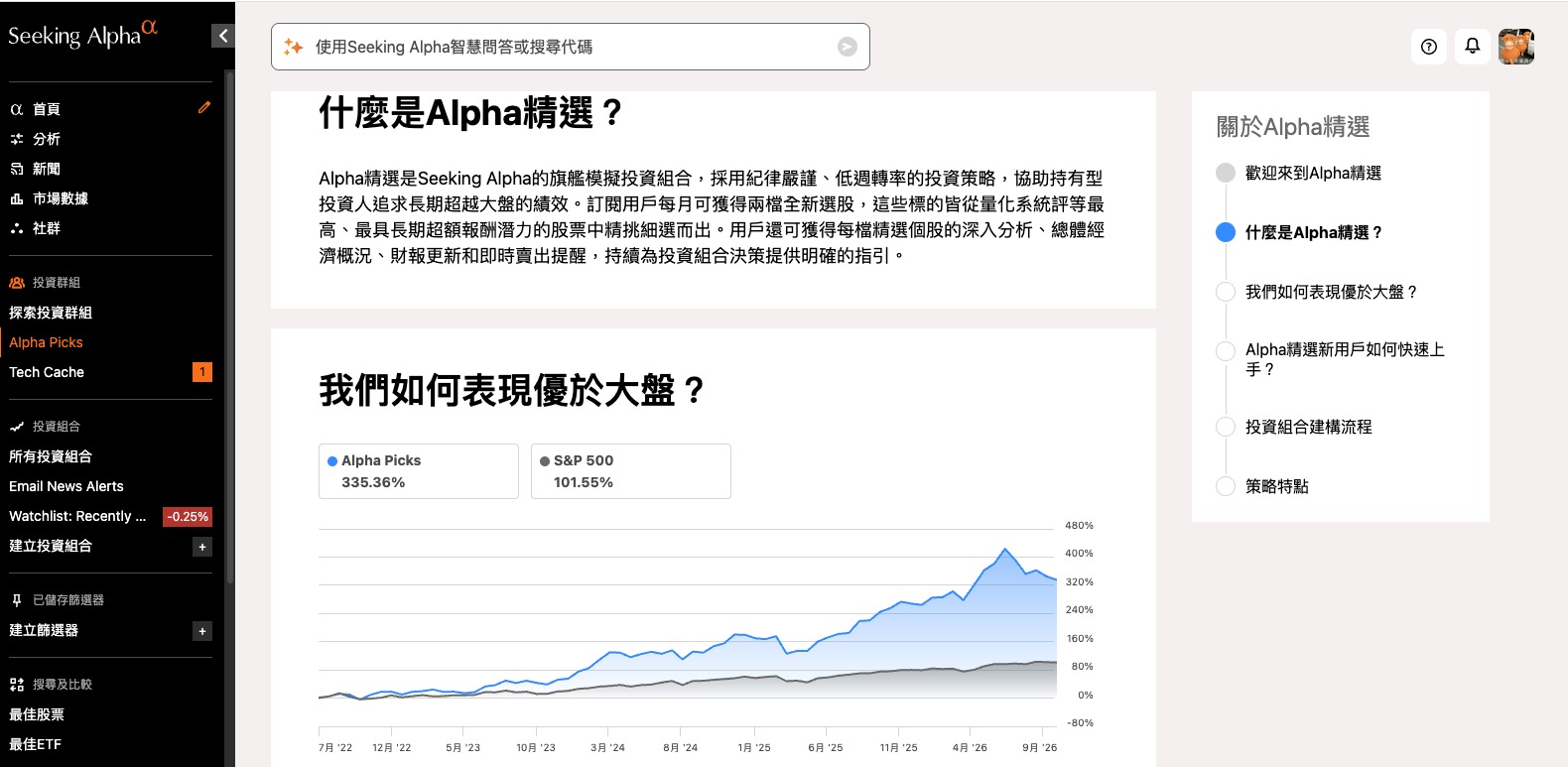Viewport: 1568px width, 767px height.
Task: Open the notifications bell icon
Action: (1473, 47)
